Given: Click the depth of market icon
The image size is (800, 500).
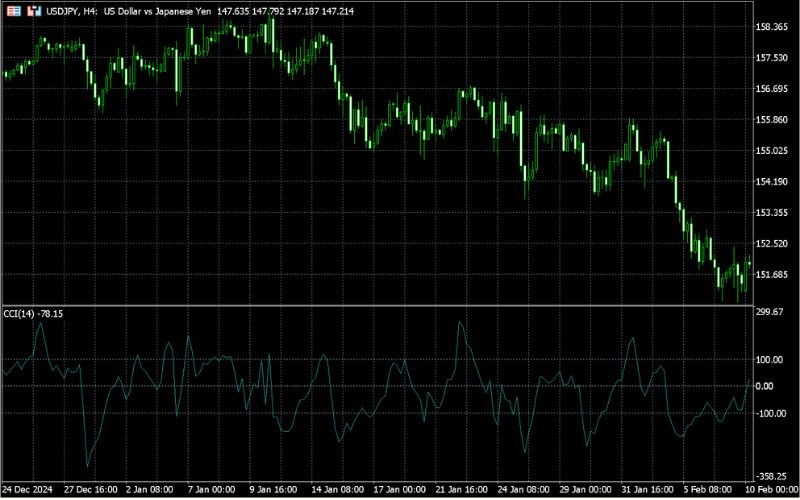Looking at the screenshot, I should click(x=32, y=10).
